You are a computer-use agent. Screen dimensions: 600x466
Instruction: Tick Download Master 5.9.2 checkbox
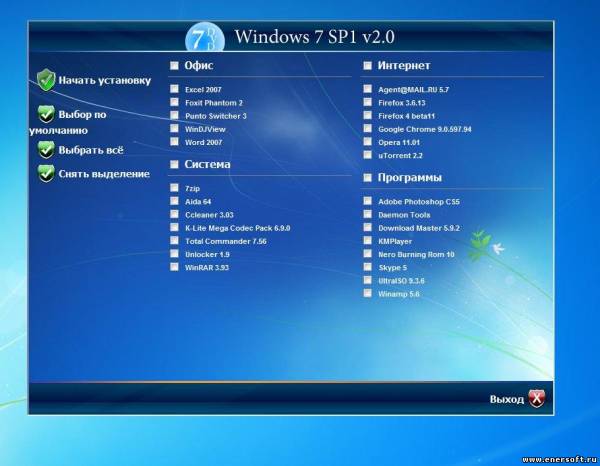(x=367, y=227)
